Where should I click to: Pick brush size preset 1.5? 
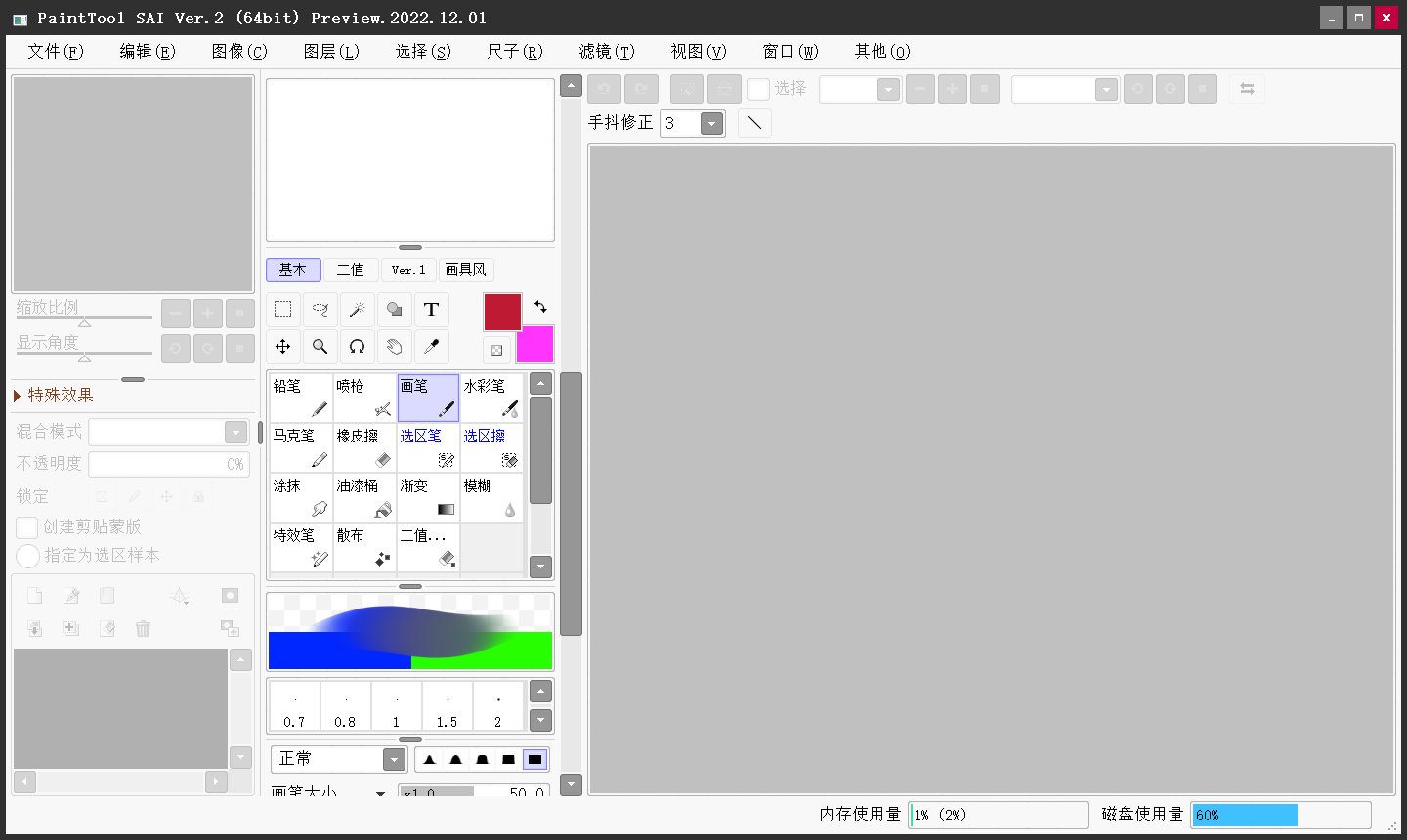pos(447,706)
